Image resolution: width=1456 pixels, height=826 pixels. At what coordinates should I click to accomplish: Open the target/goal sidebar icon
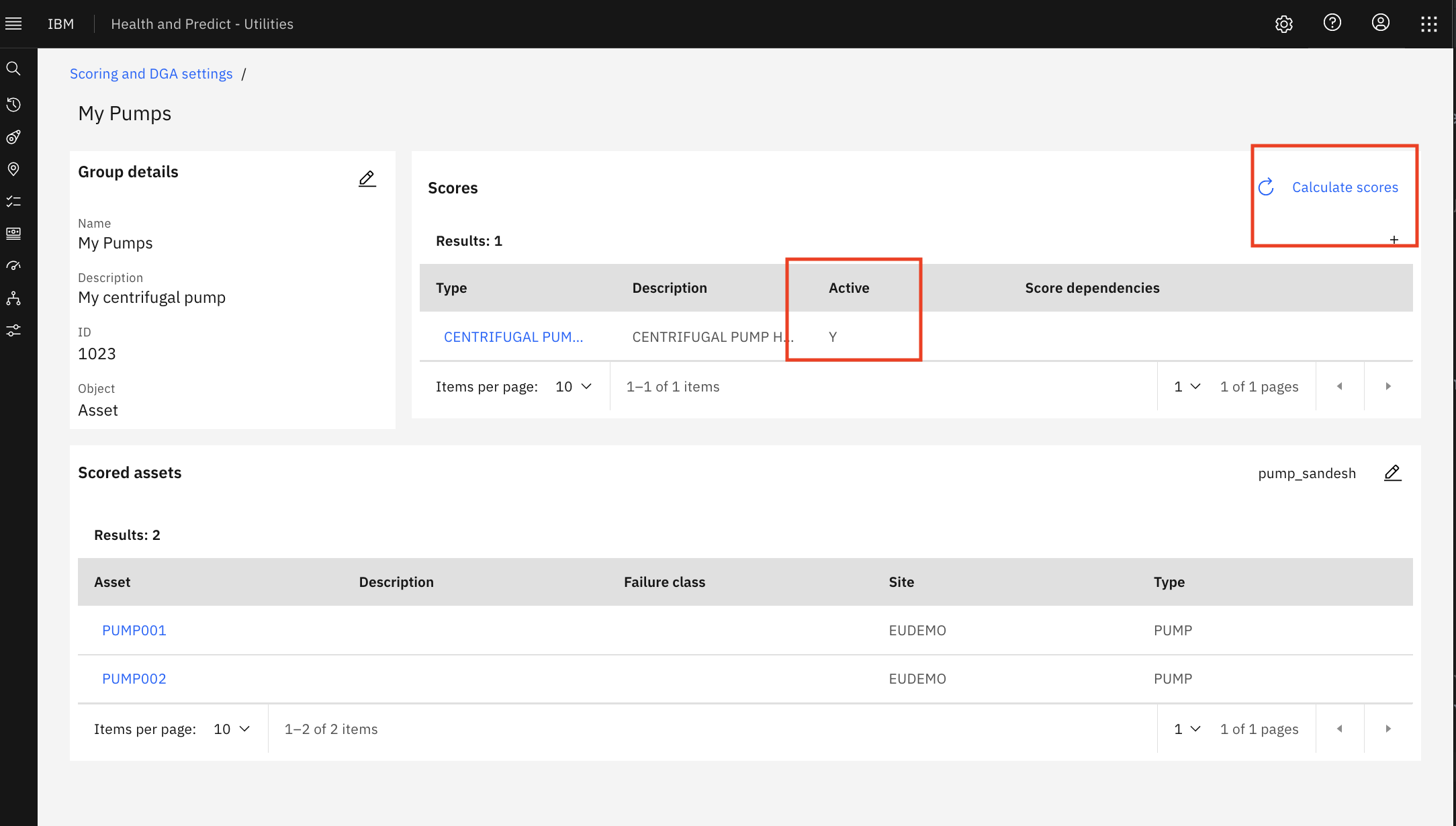pyautogui.click(x=13, y=137)
